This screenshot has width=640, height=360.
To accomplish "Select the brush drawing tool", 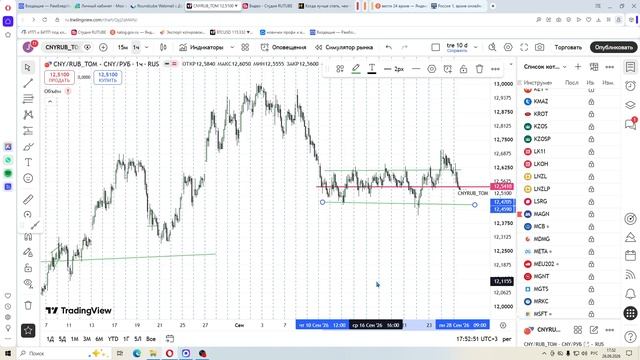I will pos(28,147).
